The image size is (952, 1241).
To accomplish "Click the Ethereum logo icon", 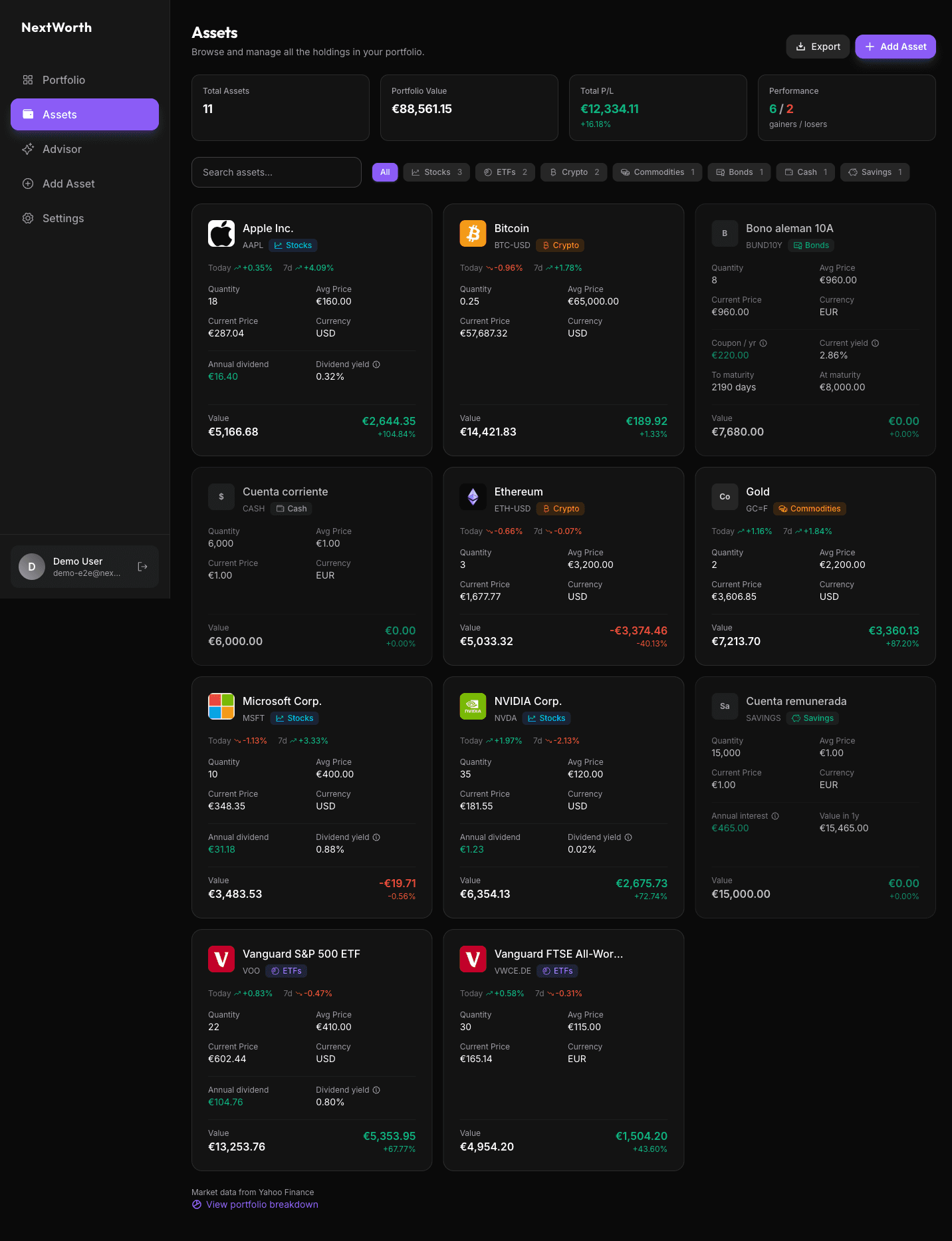I will point(473,497).
